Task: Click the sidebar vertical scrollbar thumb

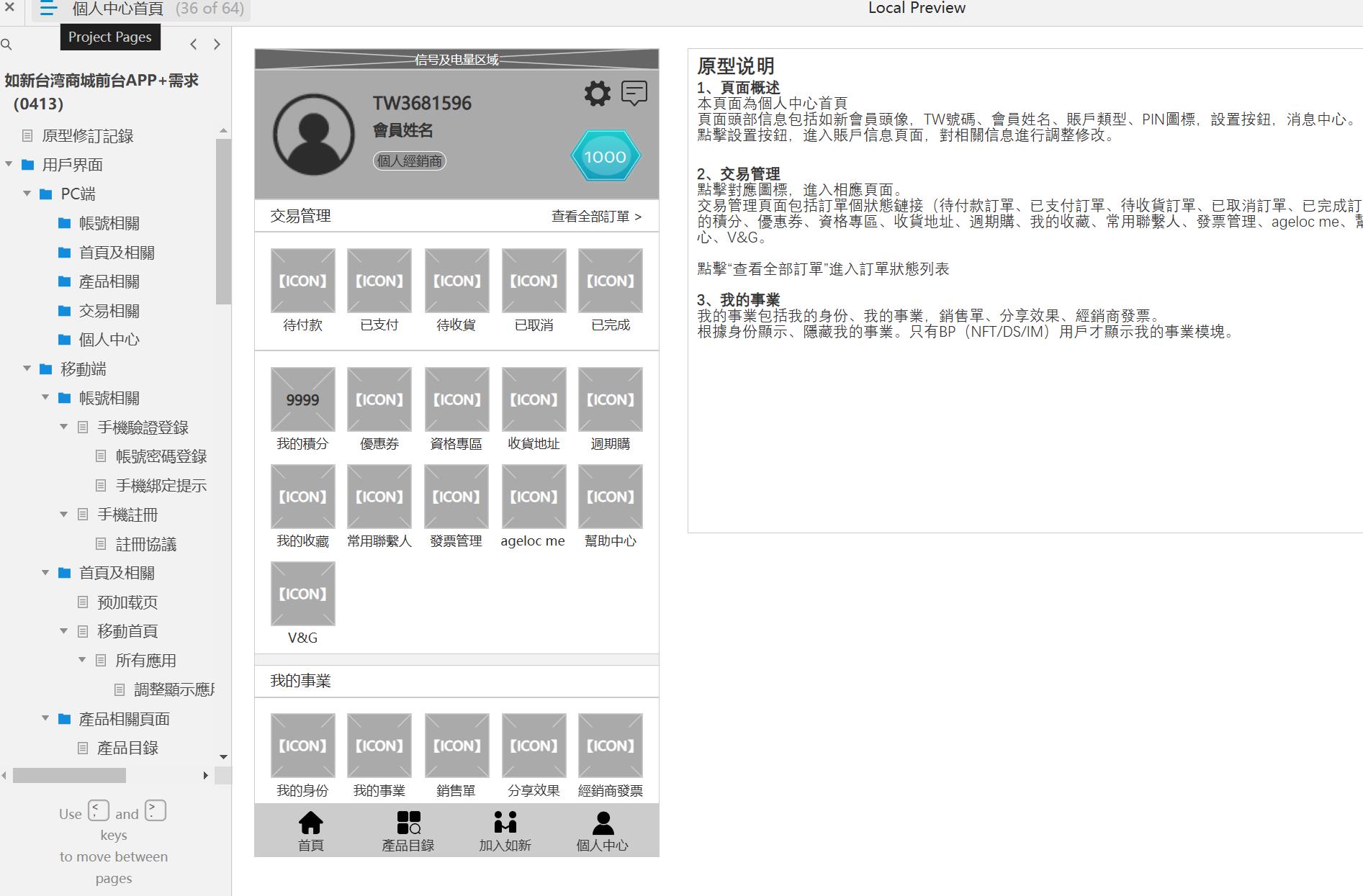Action: 223,222
